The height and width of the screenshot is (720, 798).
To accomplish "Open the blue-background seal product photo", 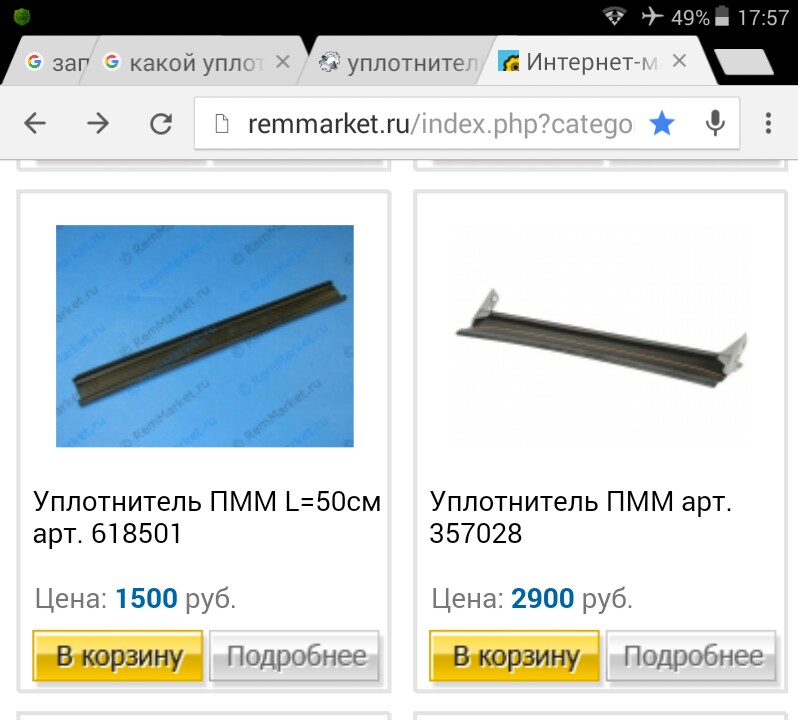I will tap(205, 336).
